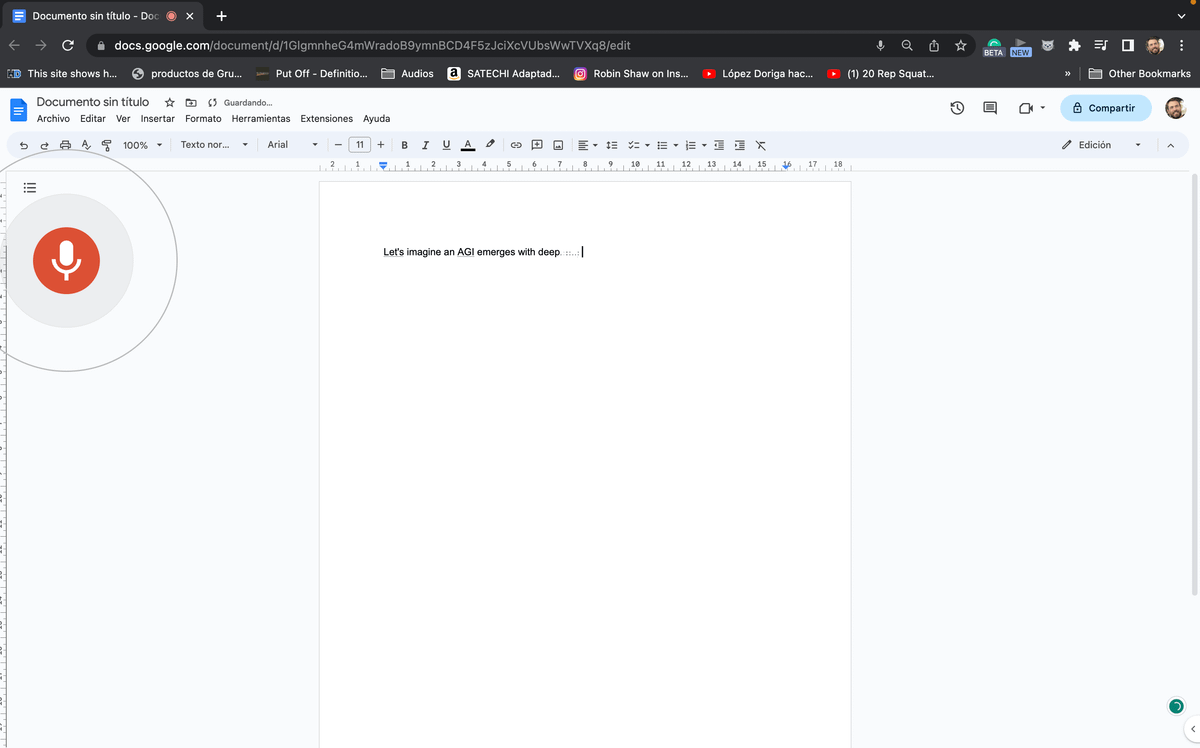The height and width of the screenshot is (748, 1200).
Task: Click the paint format roller icon
Action: point(106,145)
